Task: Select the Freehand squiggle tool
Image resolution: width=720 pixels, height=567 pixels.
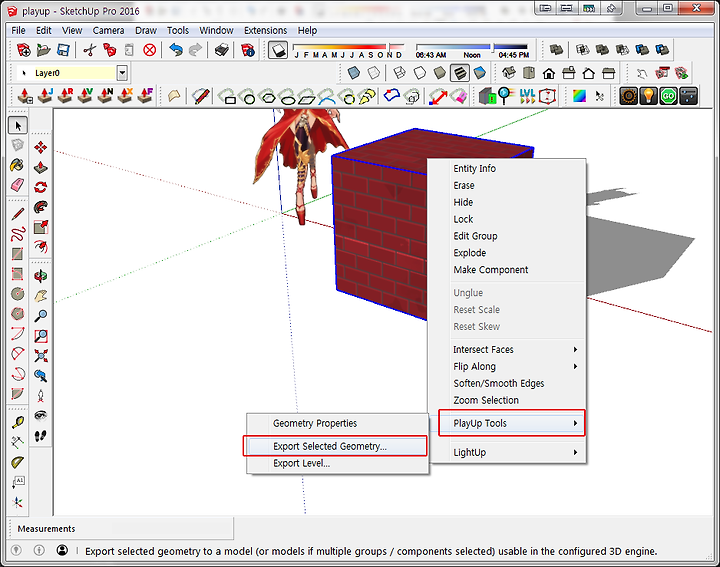Action: (17, 234)
